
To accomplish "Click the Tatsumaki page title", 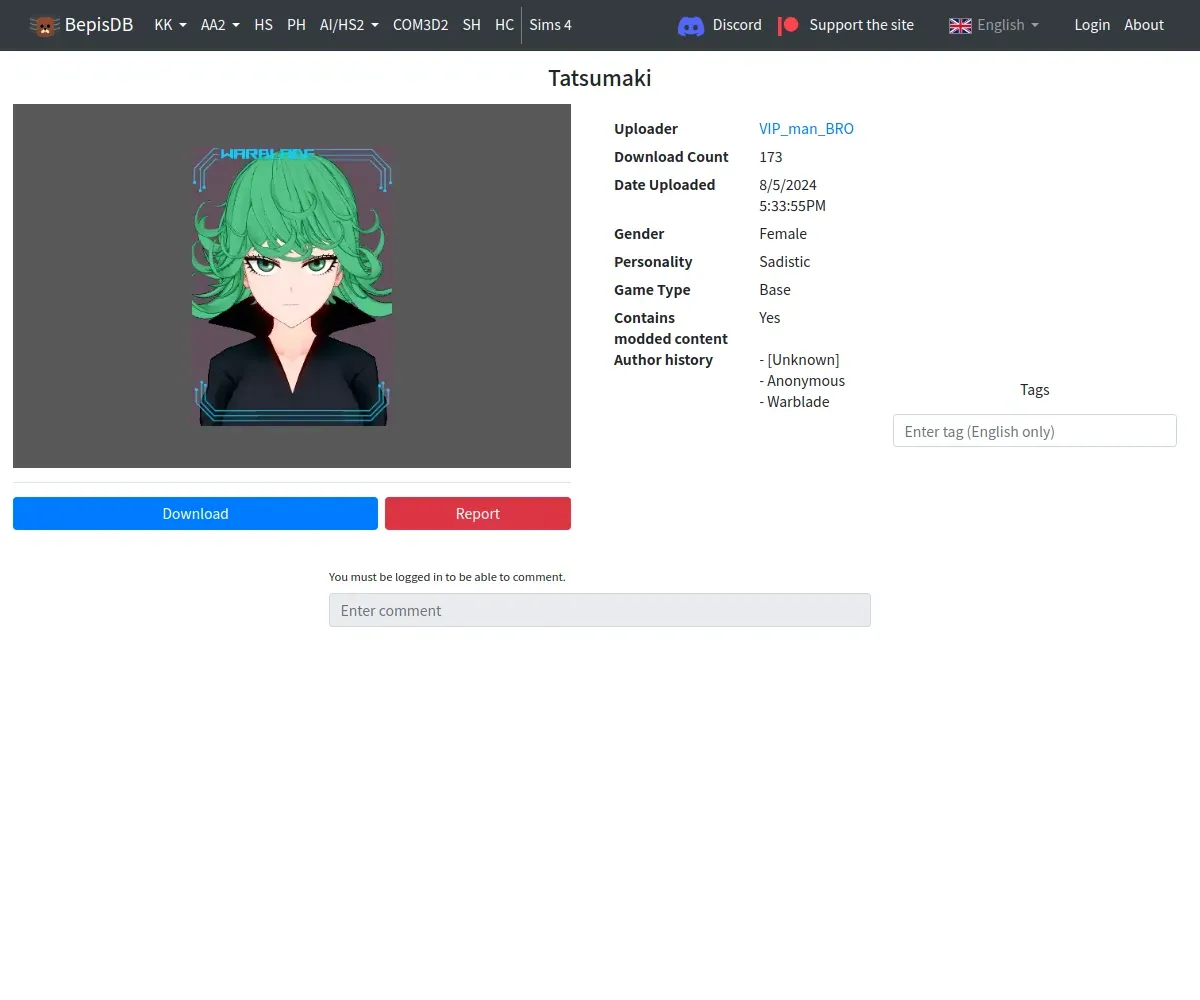I will pos(600,78).
